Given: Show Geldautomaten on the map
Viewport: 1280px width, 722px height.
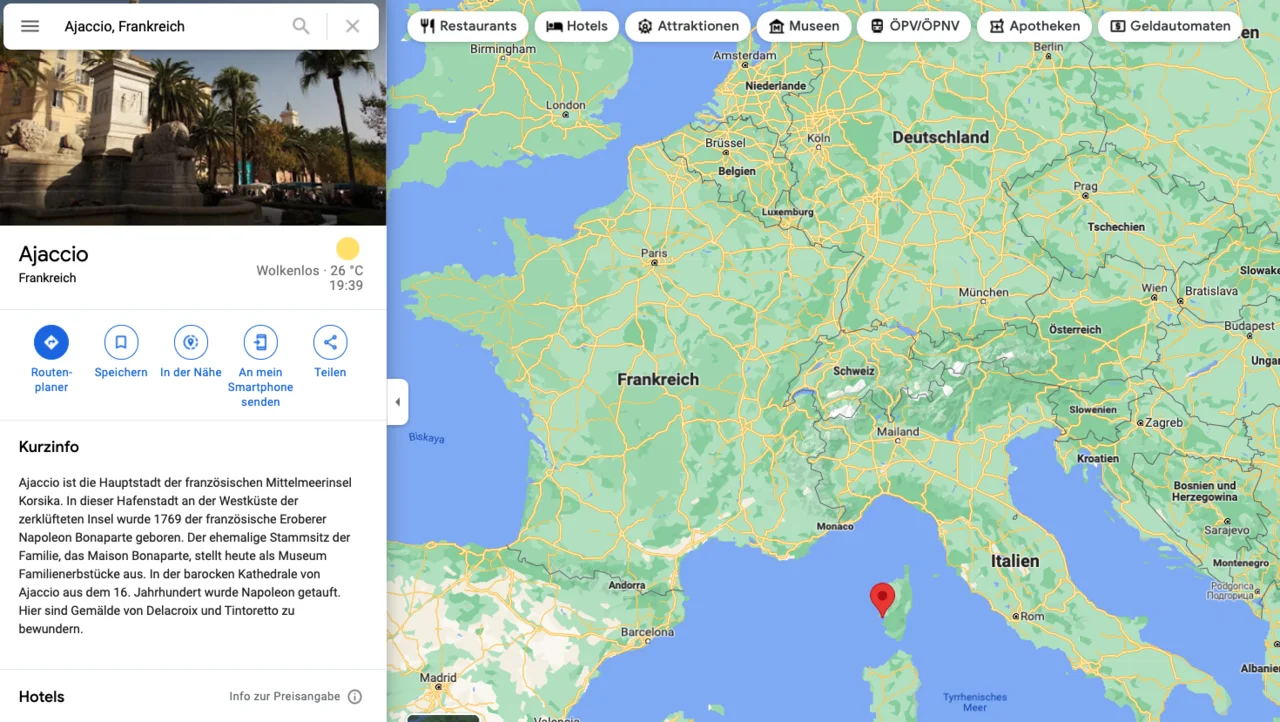Looking at the screenshot, I should click(x=1170, y=26).
